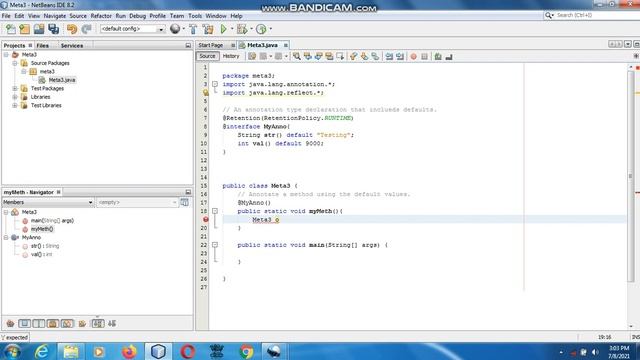Click the greyed Redo arrow icon
Image resolution: width=640 pixels, height=360 pixels.
point(86,29)
